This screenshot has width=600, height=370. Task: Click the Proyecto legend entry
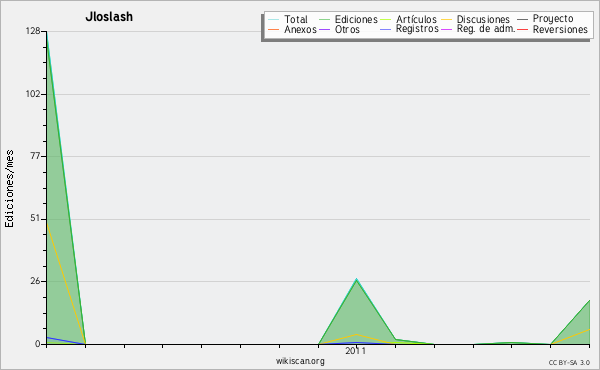553,18
